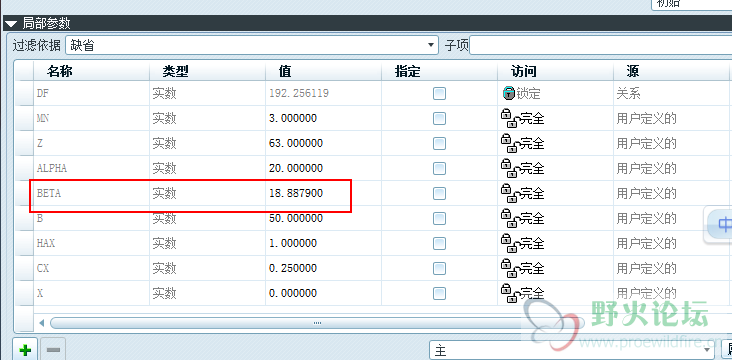Remove parameter with the minus button

pyautogui.click(x=53, y=349)
